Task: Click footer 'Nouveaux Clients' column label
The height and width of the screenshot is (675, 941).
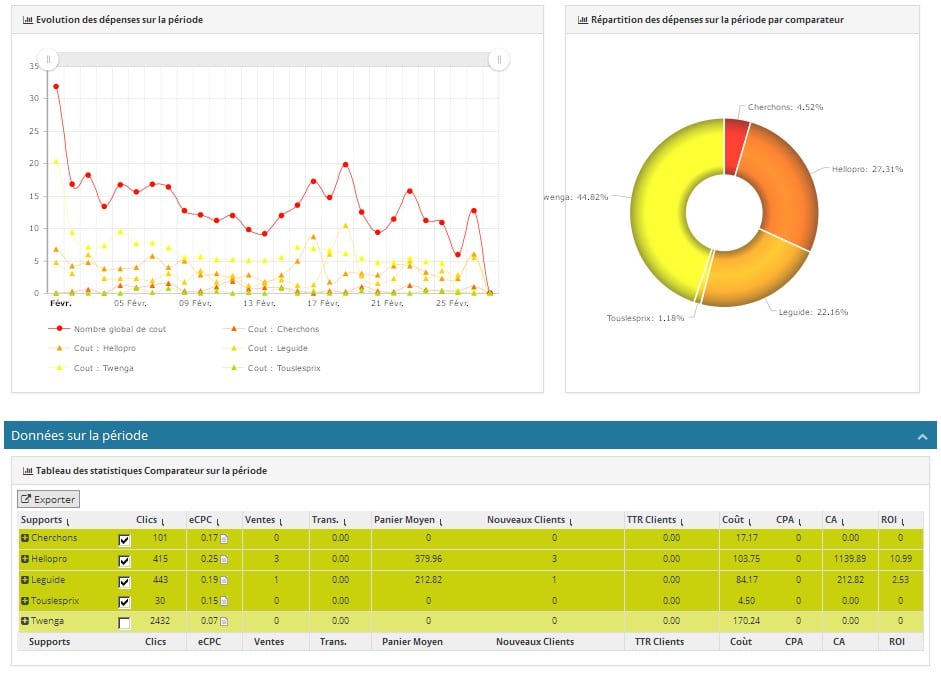Action: (535, 642)
